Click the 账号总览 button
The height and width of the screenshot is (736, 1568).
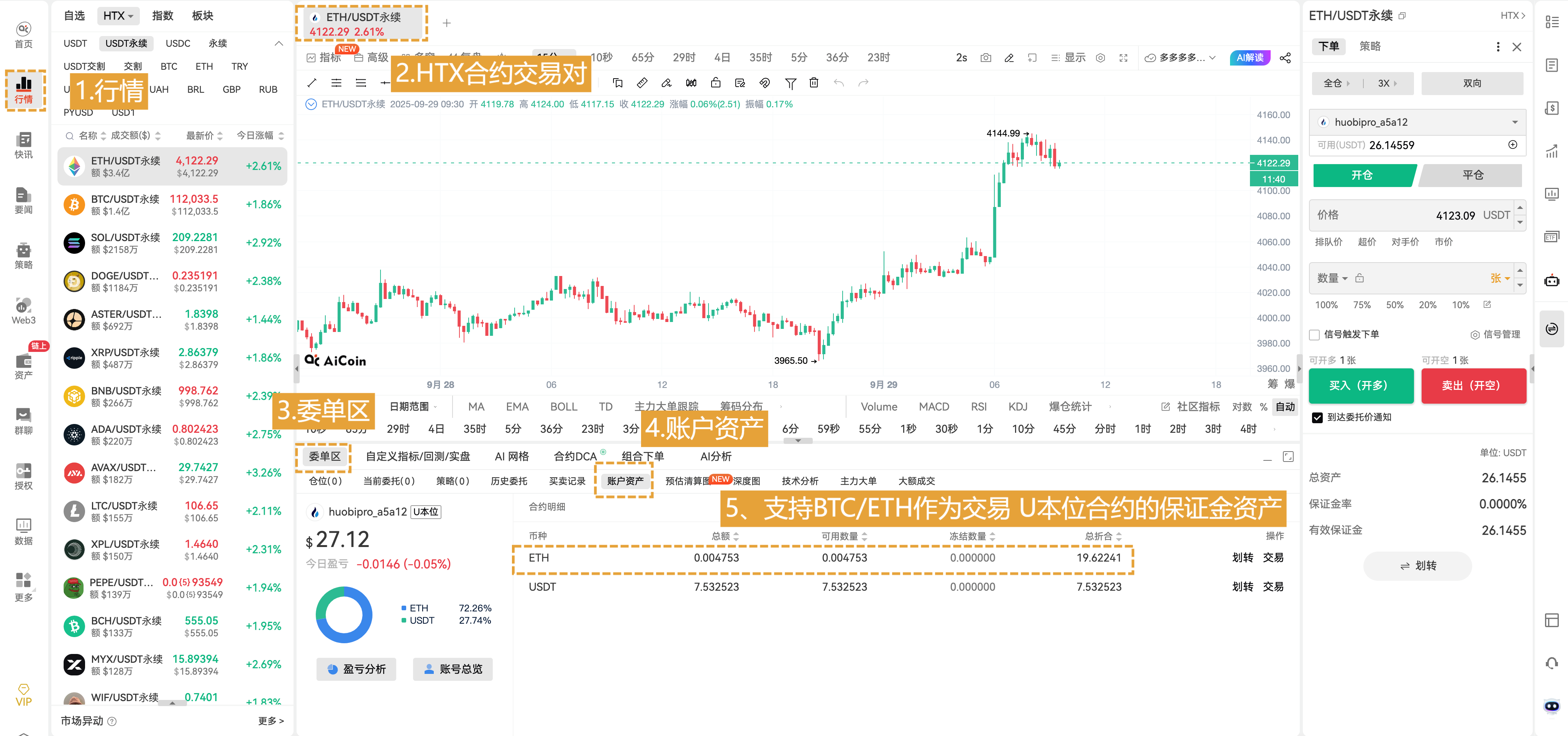452,669
